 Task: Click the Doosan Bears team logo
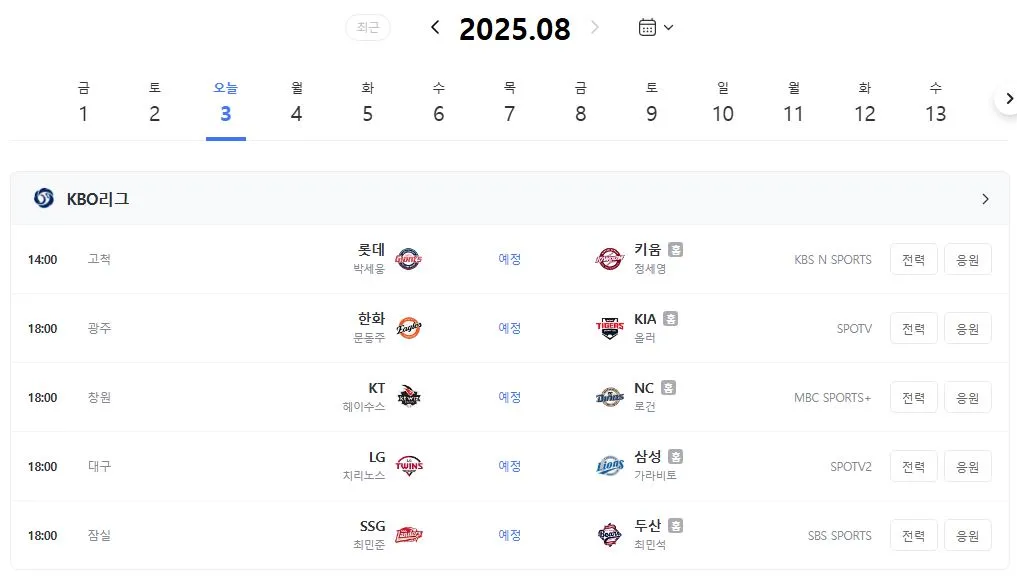[x=609, y=535]
